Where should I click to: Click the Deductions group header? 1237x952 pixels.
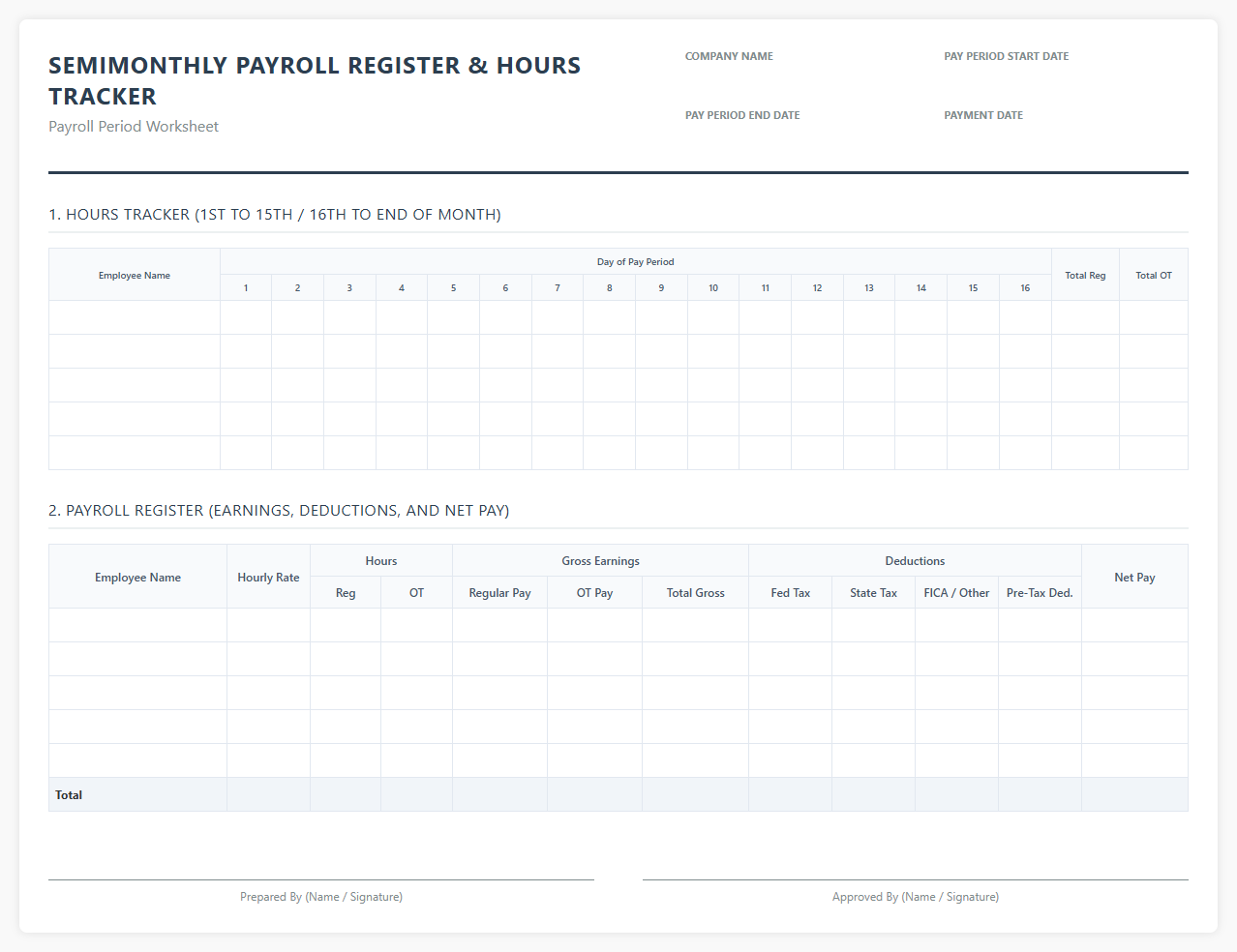[x=915, y=561]
